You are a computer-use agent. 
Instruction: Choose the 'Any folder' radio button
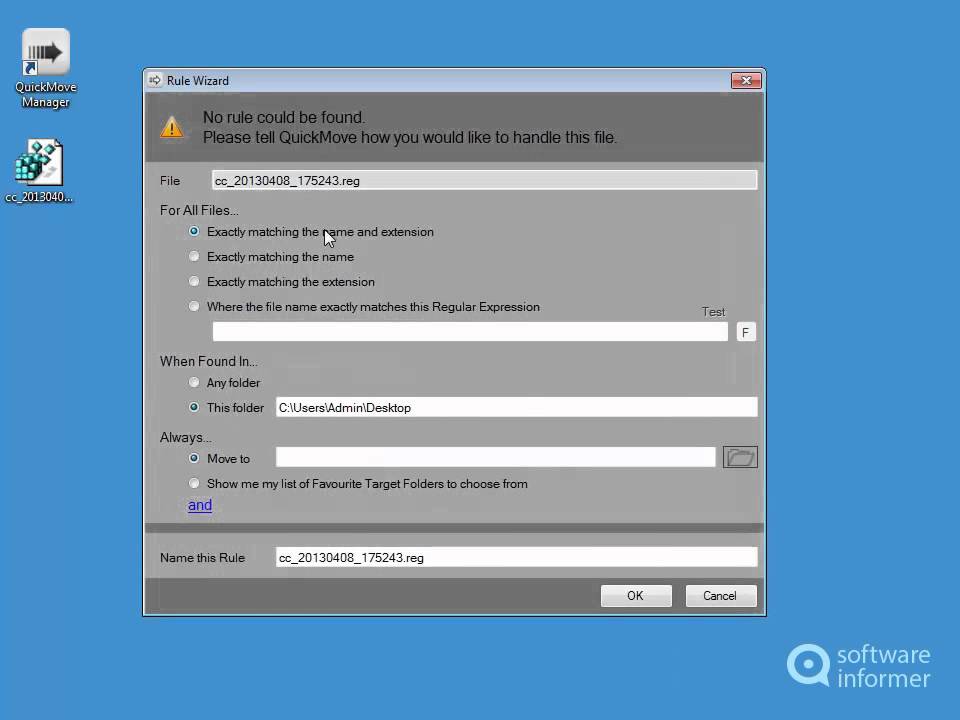click(x=194, y=383)
